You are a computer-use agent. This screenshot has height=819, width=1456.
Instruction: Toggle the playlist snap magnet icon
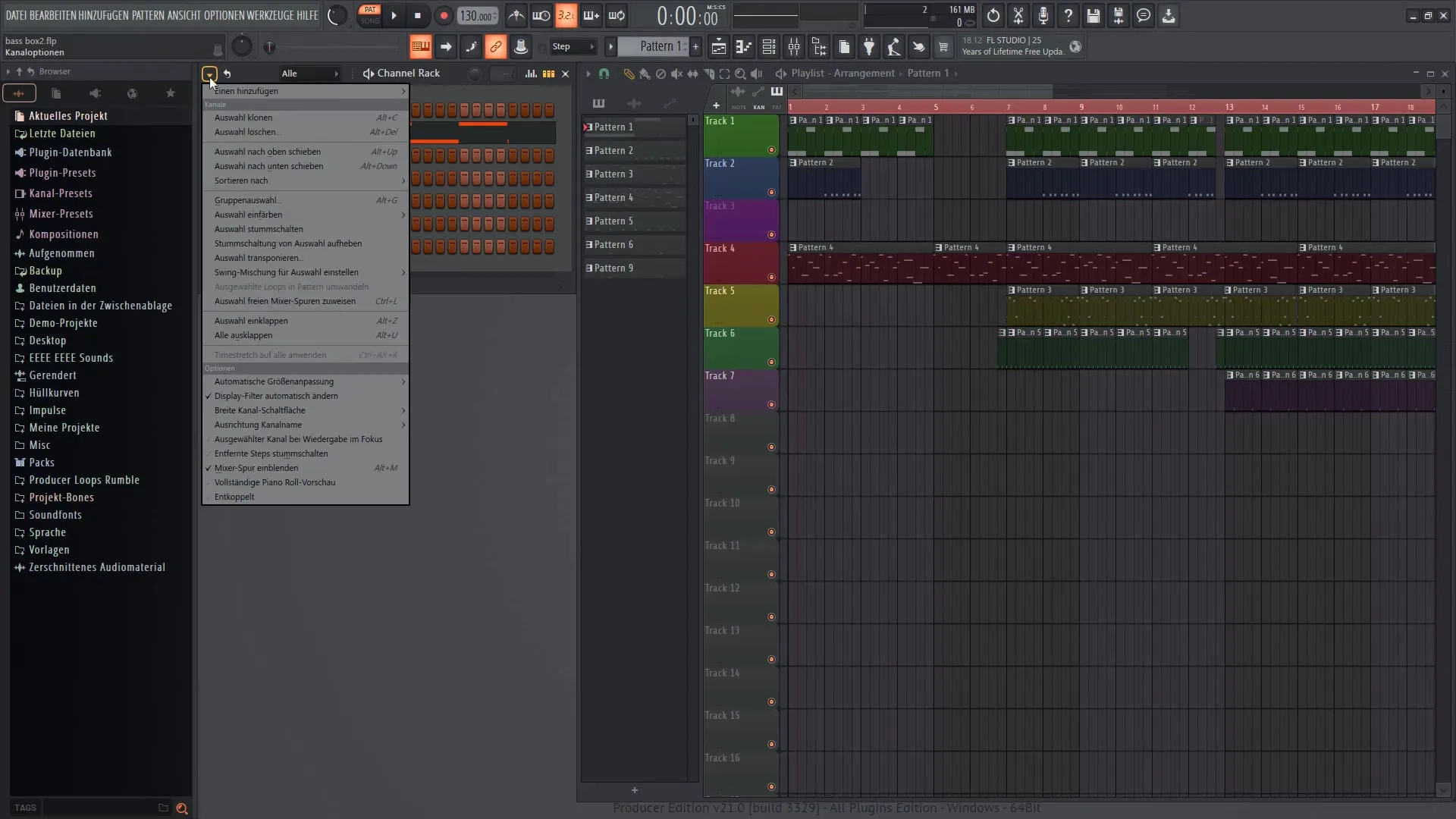(604, 74)
